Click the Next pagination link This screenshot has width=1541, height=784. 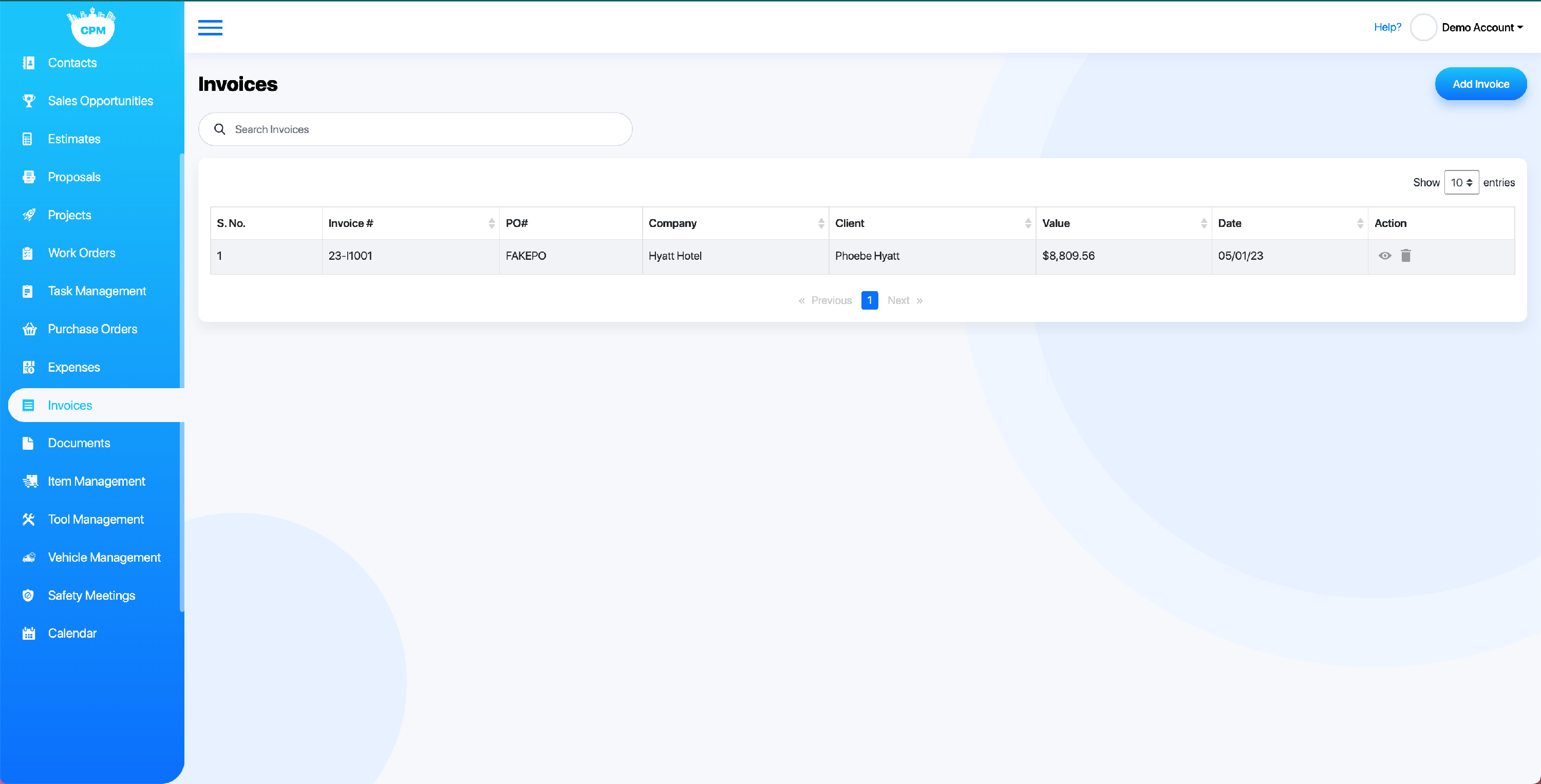coord(905,301)
